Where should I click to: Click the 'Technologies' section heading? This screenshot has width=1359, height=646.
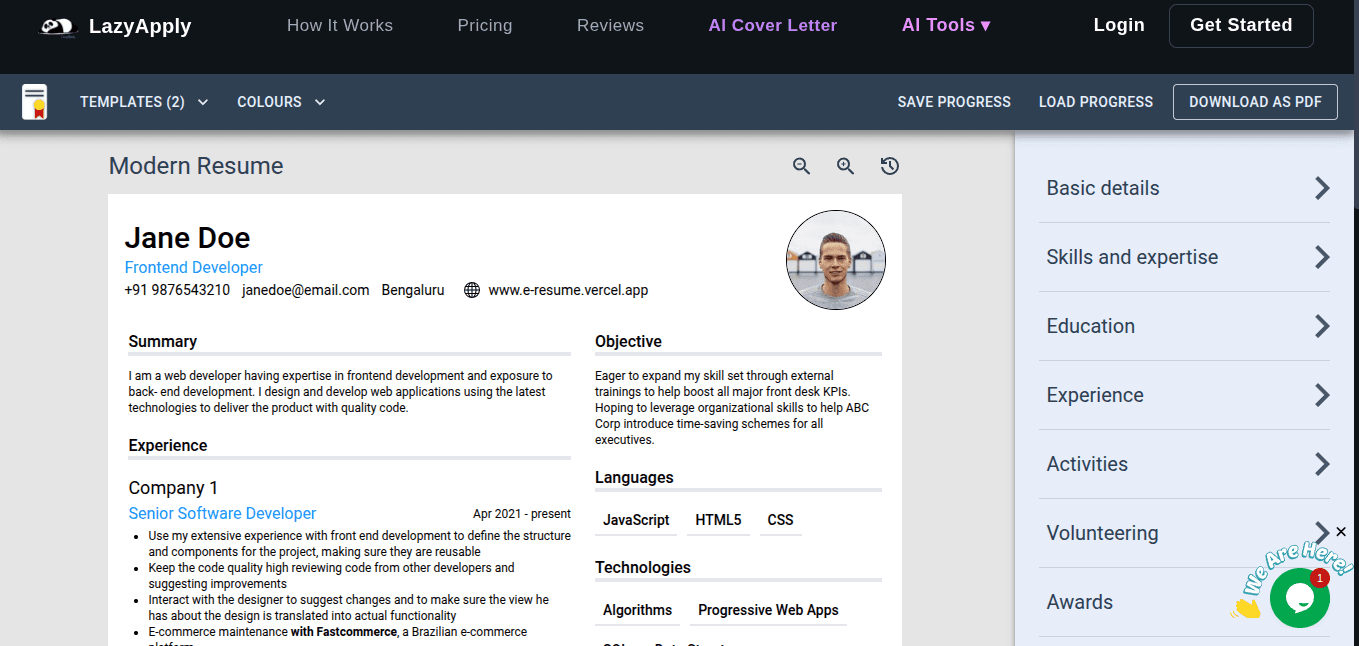pyautogui.click(x=643, y=568)
